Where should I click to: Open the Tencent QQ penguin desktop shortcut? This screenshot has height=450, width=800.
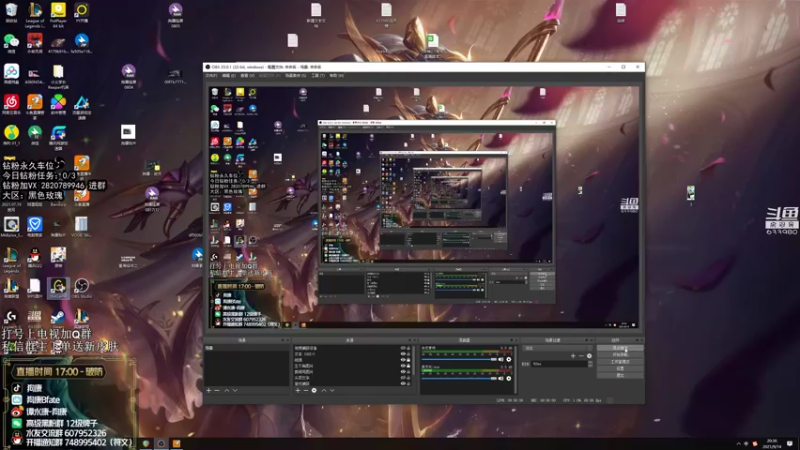(x=35, y=258)
